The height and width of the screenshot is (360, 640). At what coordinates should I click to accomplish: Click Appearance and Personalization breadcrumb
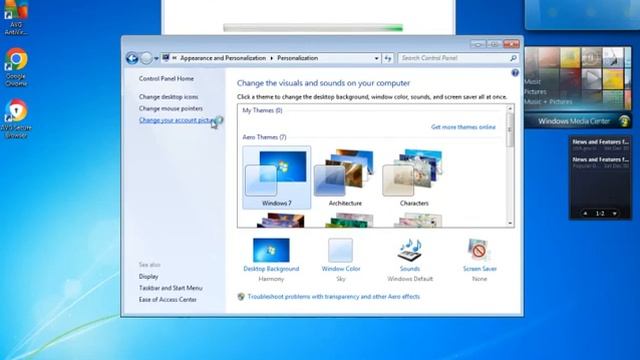(223, 58)
